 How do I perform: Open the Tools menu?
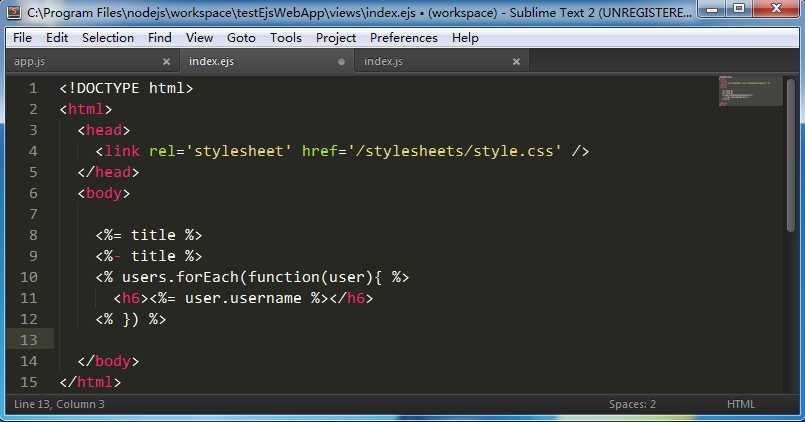pyautogui.click(x=286, y=38)
